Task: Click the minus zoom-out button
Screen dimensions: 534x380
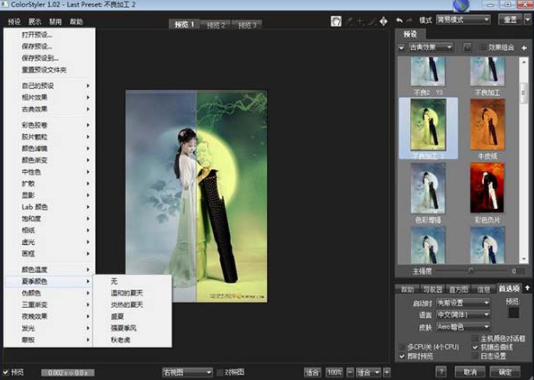Action: (350, 372)
